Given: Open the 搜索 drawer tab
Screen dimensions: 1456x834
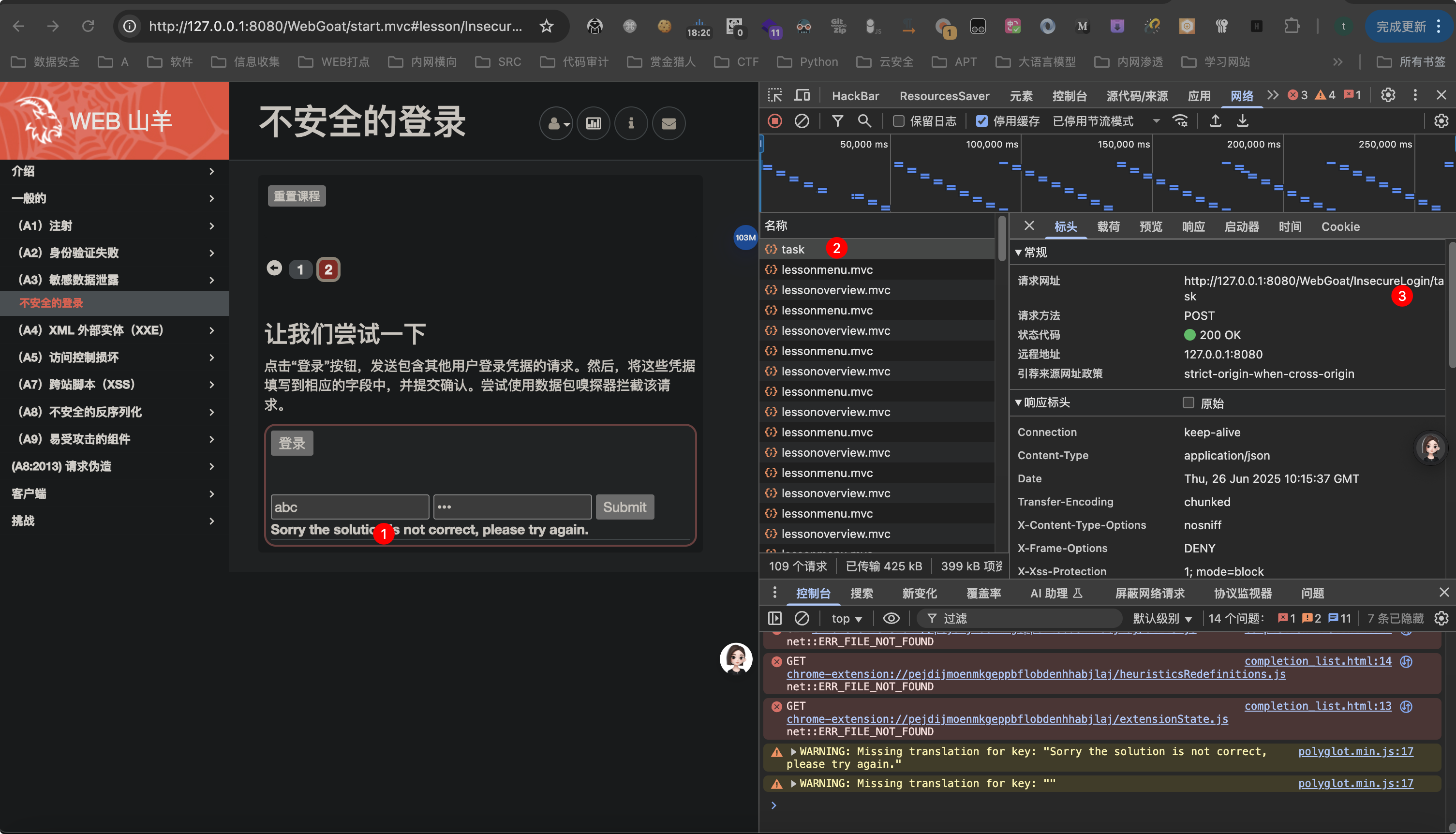Looking at the screenshot, I should [862, 593].
